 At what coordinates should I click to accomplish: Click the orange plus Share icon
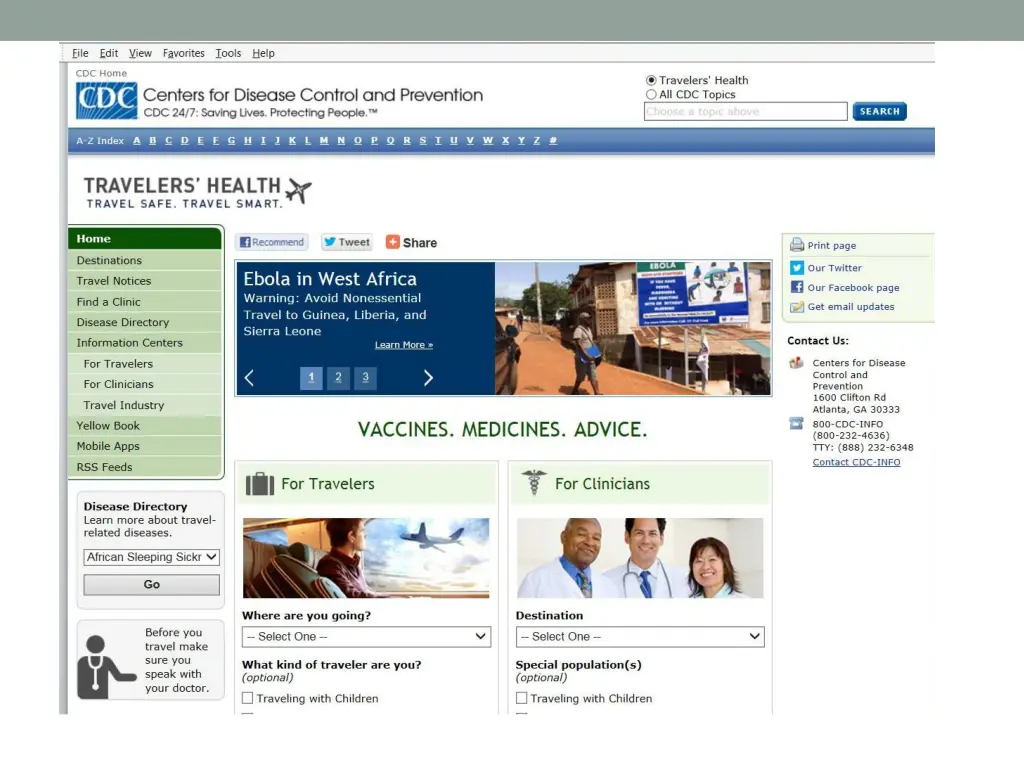pyautogui.click(x=392, y=242)
